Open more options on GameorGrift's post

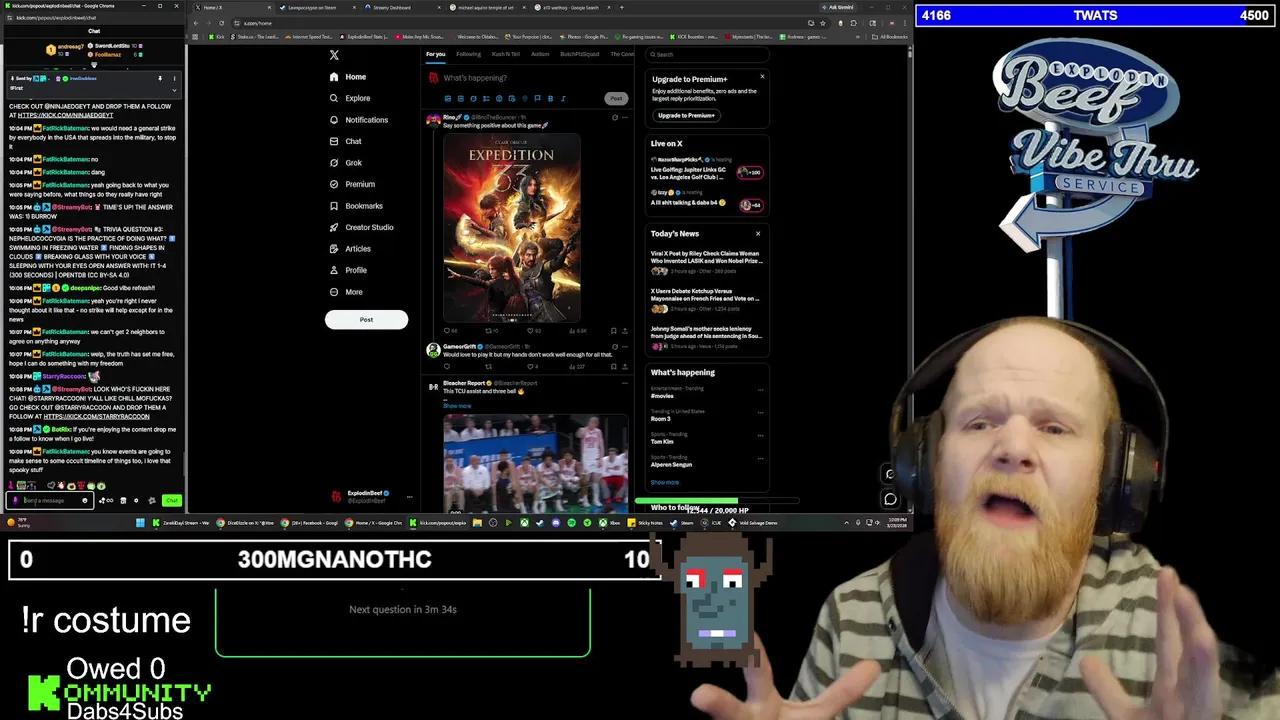[x=625, y=346]
